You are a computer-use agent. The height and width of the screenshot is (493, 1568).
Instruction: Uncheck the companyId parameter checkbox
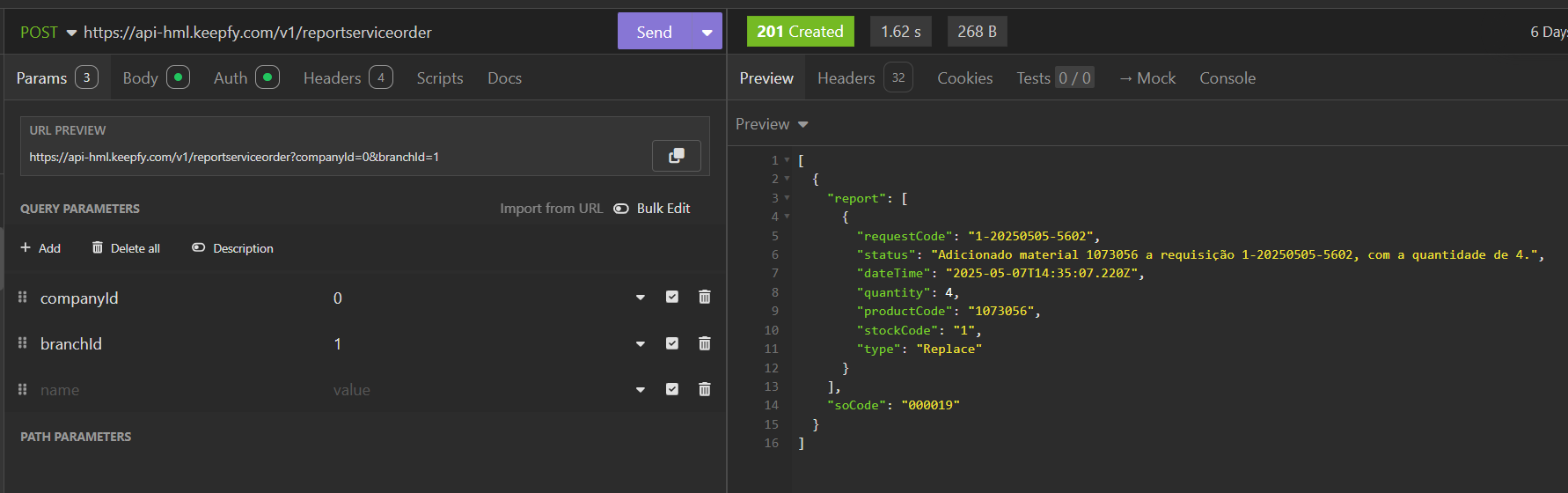point(672,298)
